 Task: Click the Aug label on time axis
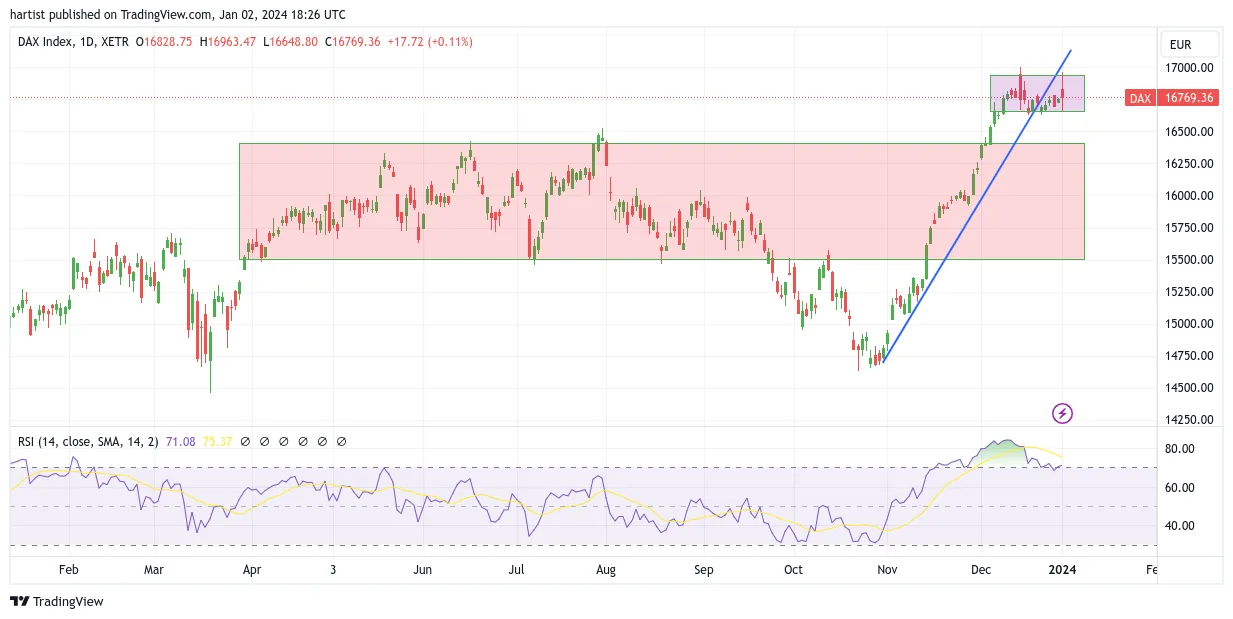pos(605,570)
